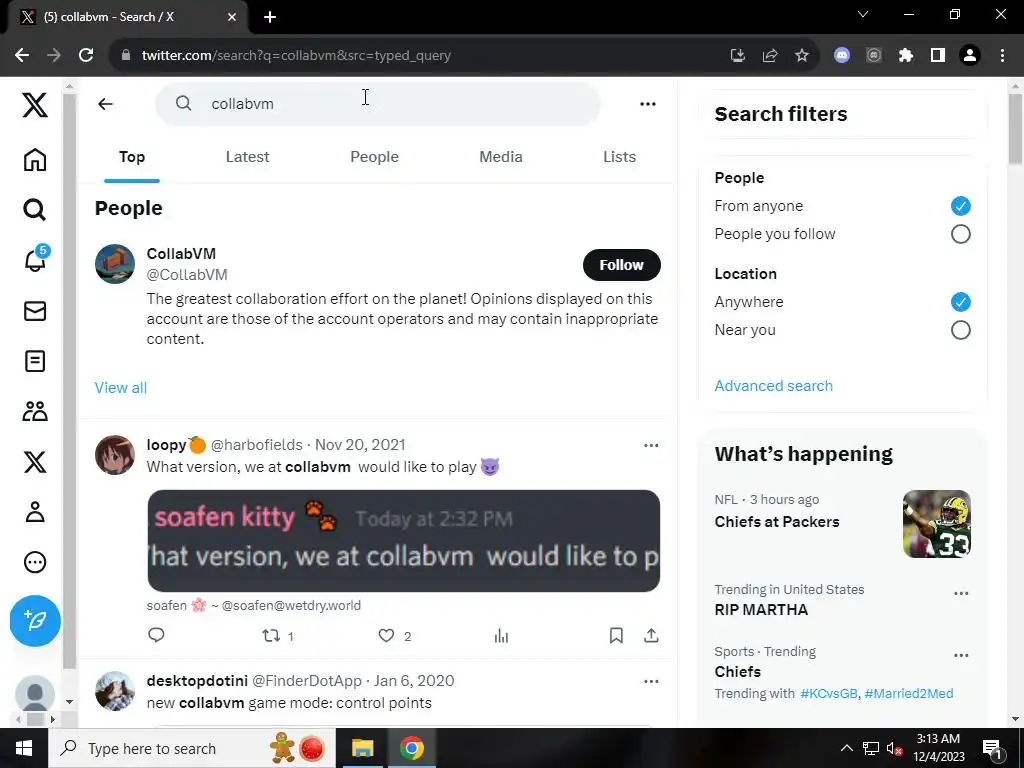Viewport: 1024px width, 768px height.
Task: Open Windows Start menu
Action: (x=24, y=748)
